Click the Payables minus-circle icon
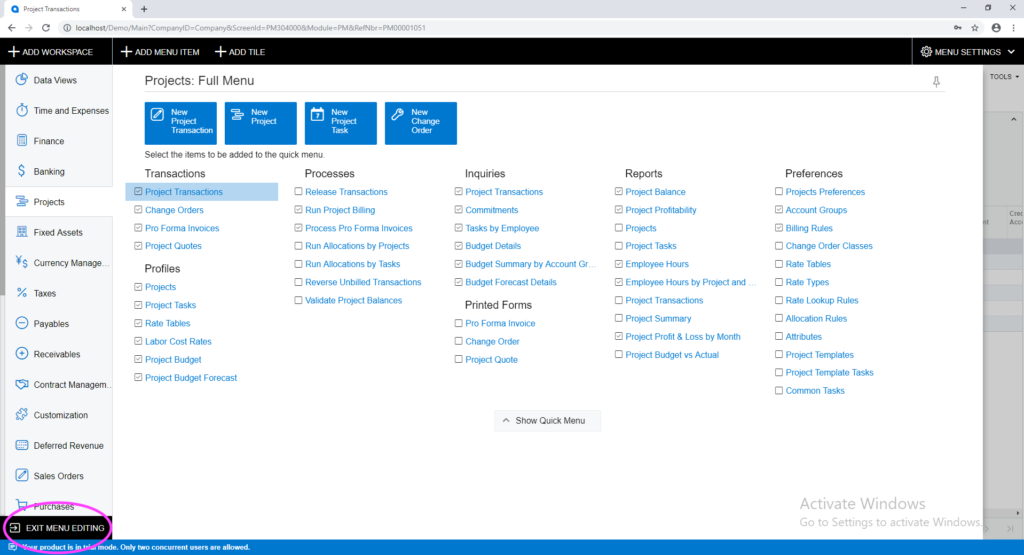The height and width of the screenshot is (555, 1024). point(22,323)
